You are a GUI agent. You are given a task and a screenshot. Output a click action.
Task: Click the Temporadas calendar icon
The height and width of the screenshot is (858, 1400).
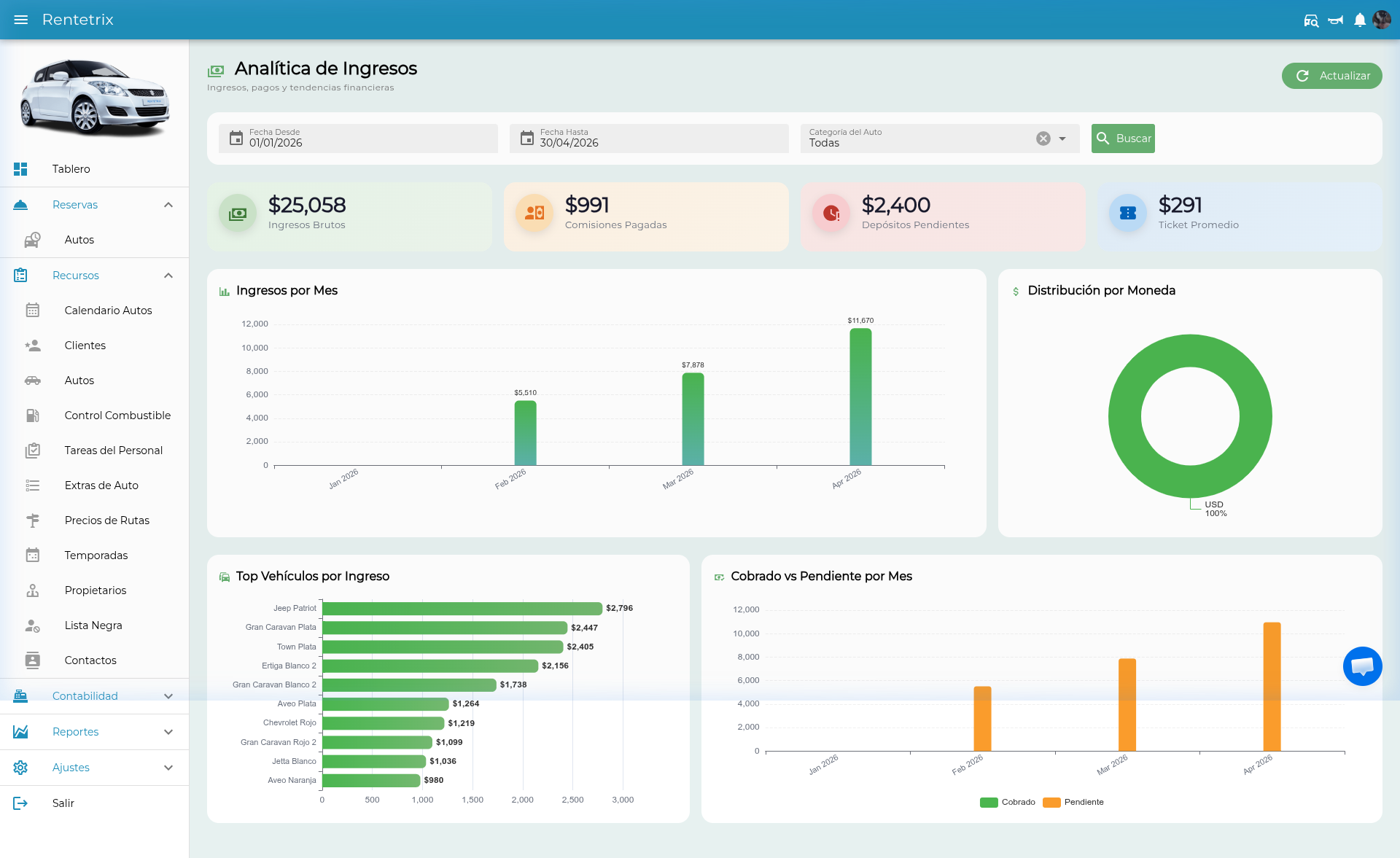33,555
